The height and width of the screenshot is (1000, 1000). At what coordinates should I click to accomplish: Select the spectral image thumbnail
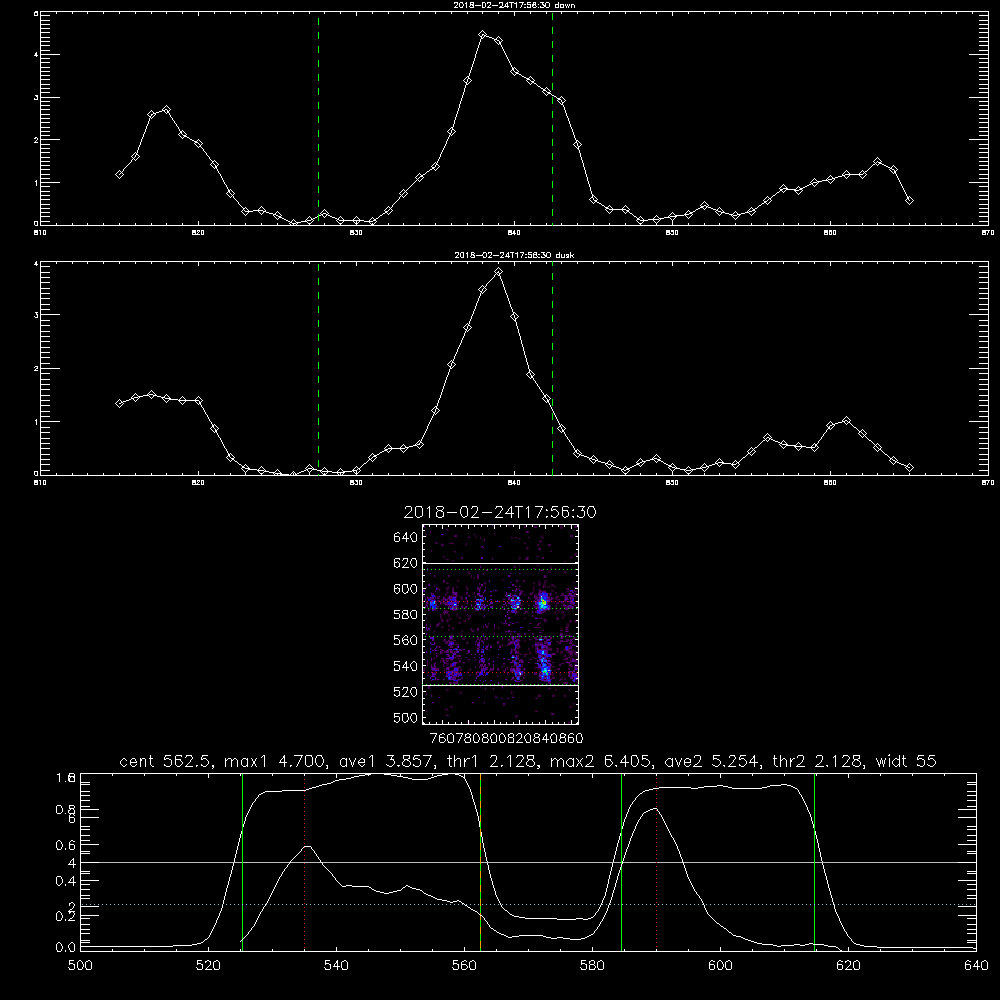(500, 624)
